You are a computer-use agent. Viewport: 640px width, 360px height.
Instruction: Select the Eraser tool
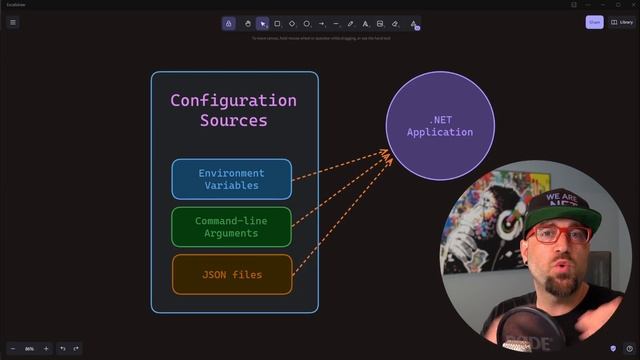(x=395, y=24)
